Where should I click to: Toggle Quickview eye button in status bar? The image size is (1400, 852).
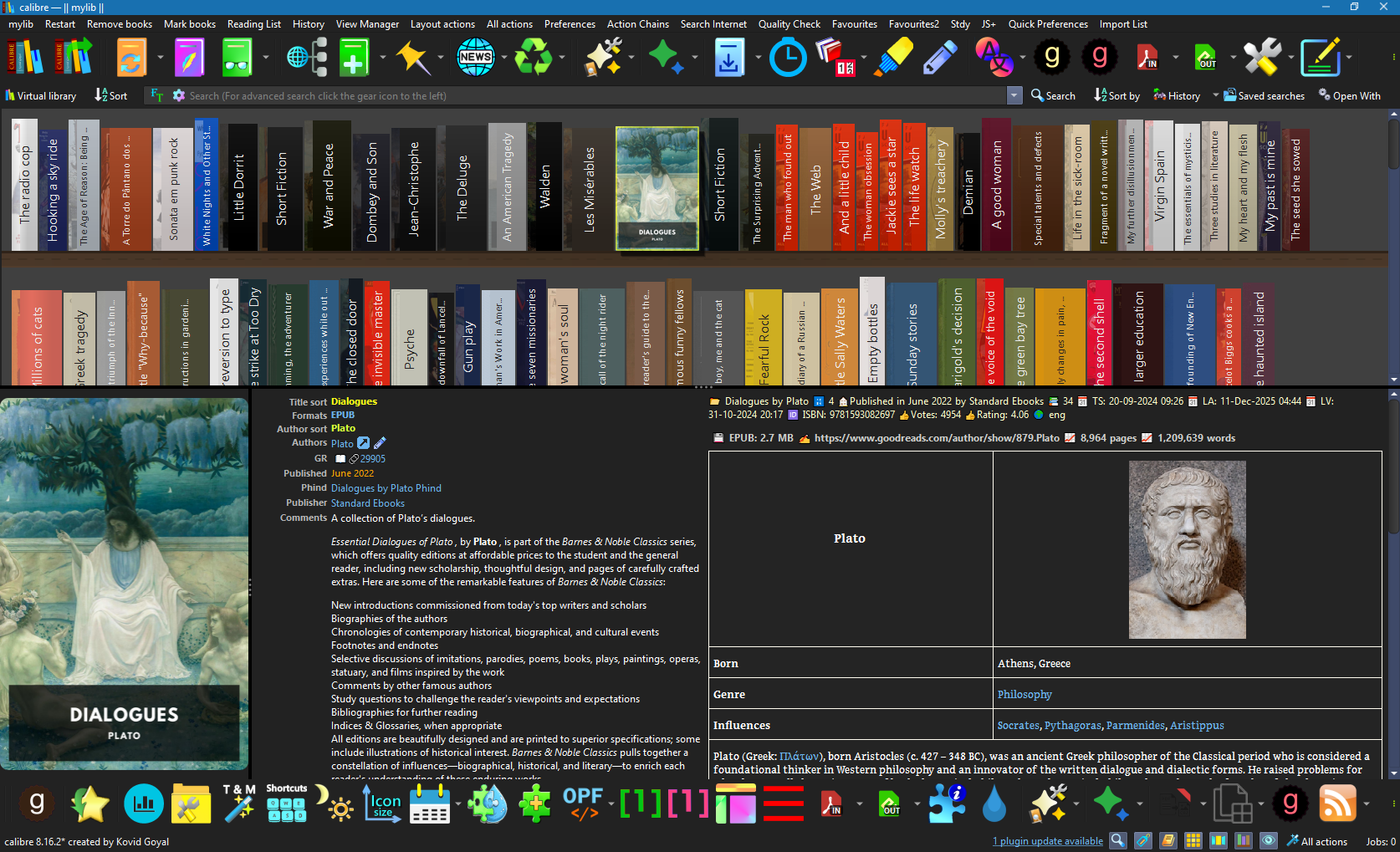point(1269,840)
